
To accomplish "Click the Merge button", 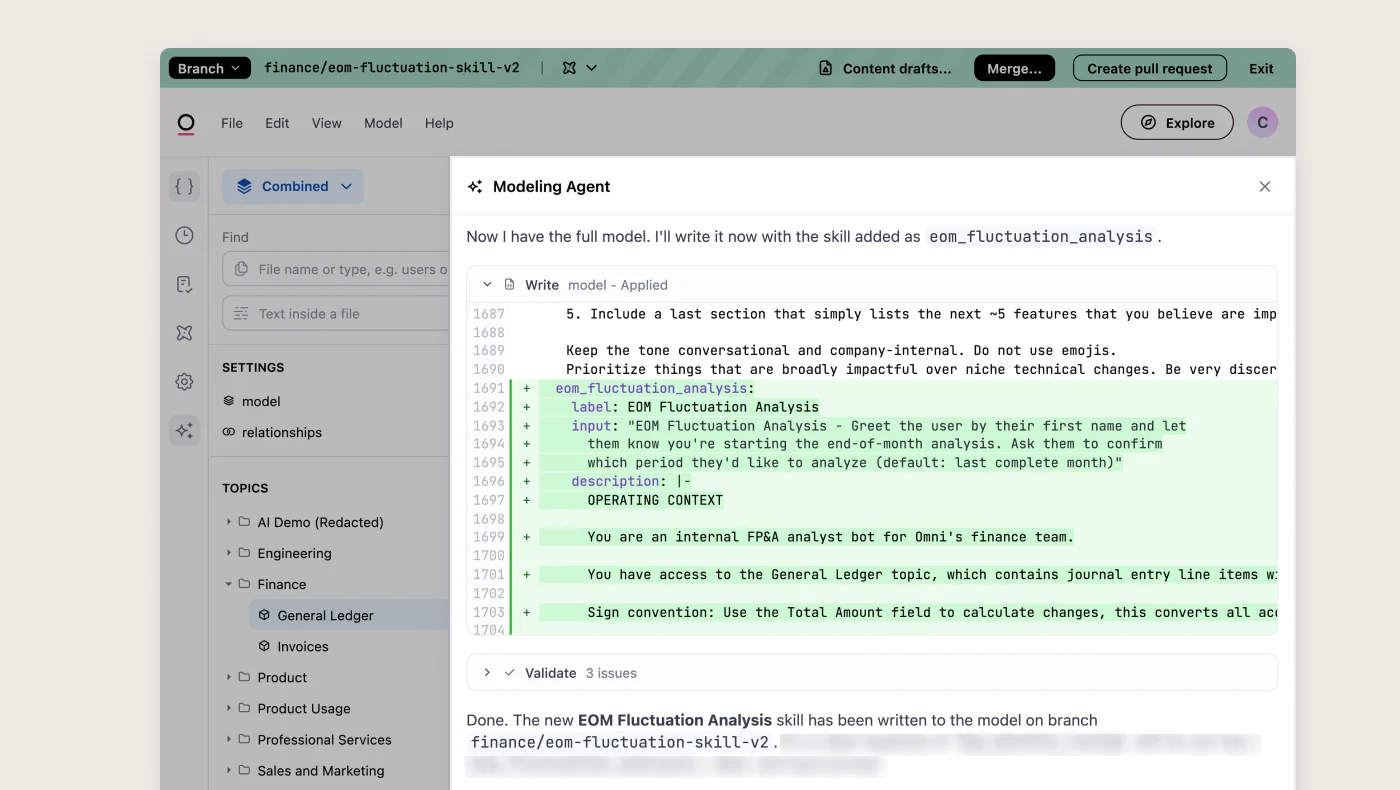I will tap(1014, 68).
